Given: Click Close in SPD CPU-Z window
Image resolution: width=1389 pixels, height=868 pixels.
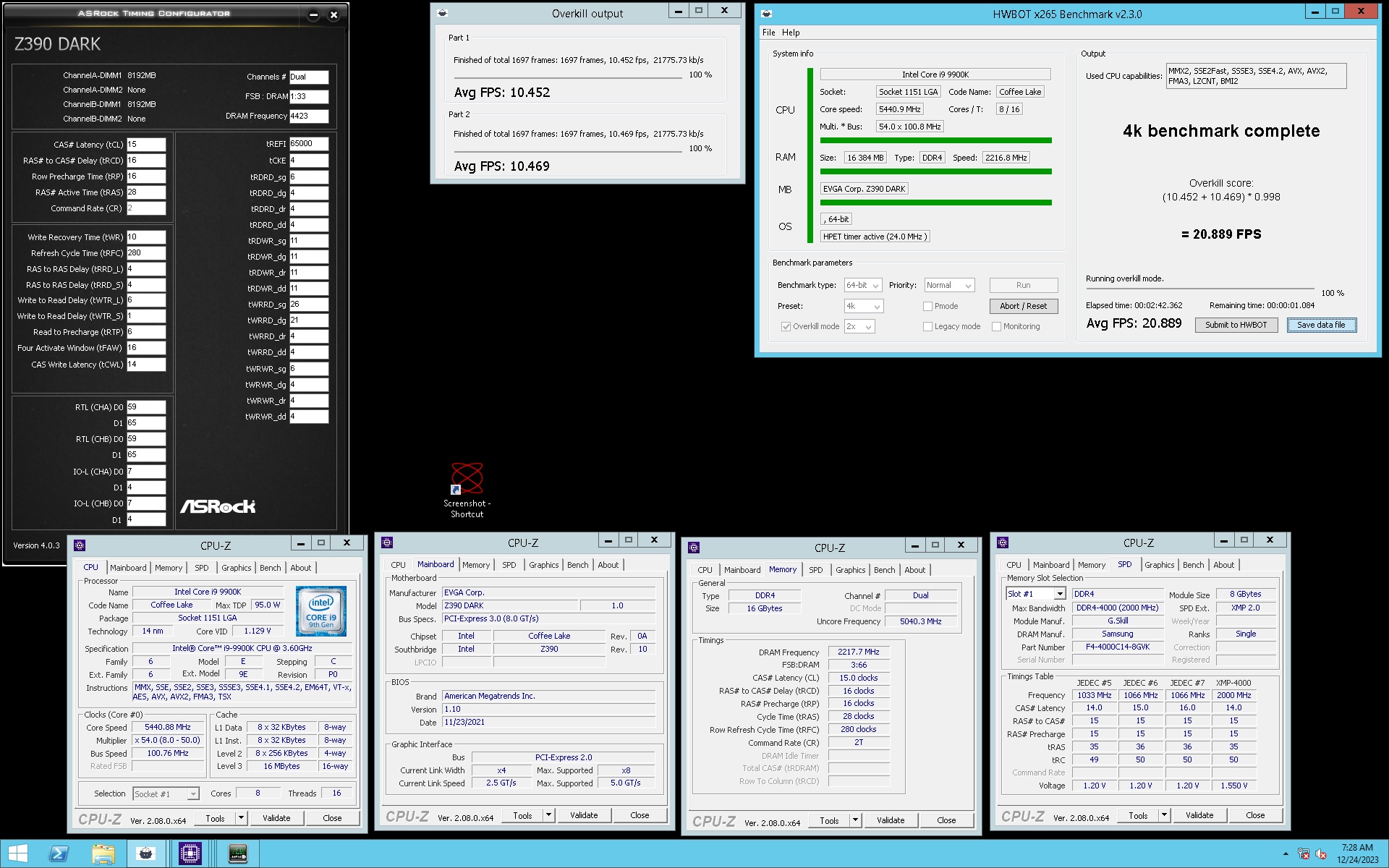Looking at the screenshot, I should coord(1255,815).
